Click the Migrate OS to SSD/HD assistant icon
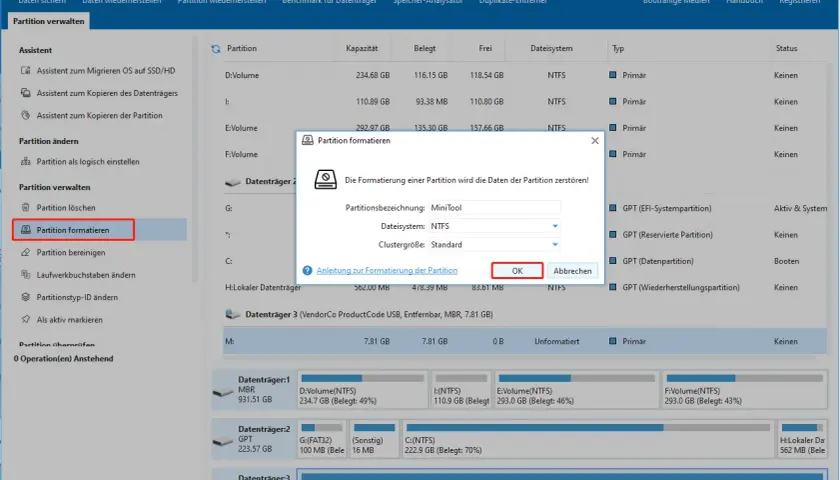 click(x=25, y=70)
